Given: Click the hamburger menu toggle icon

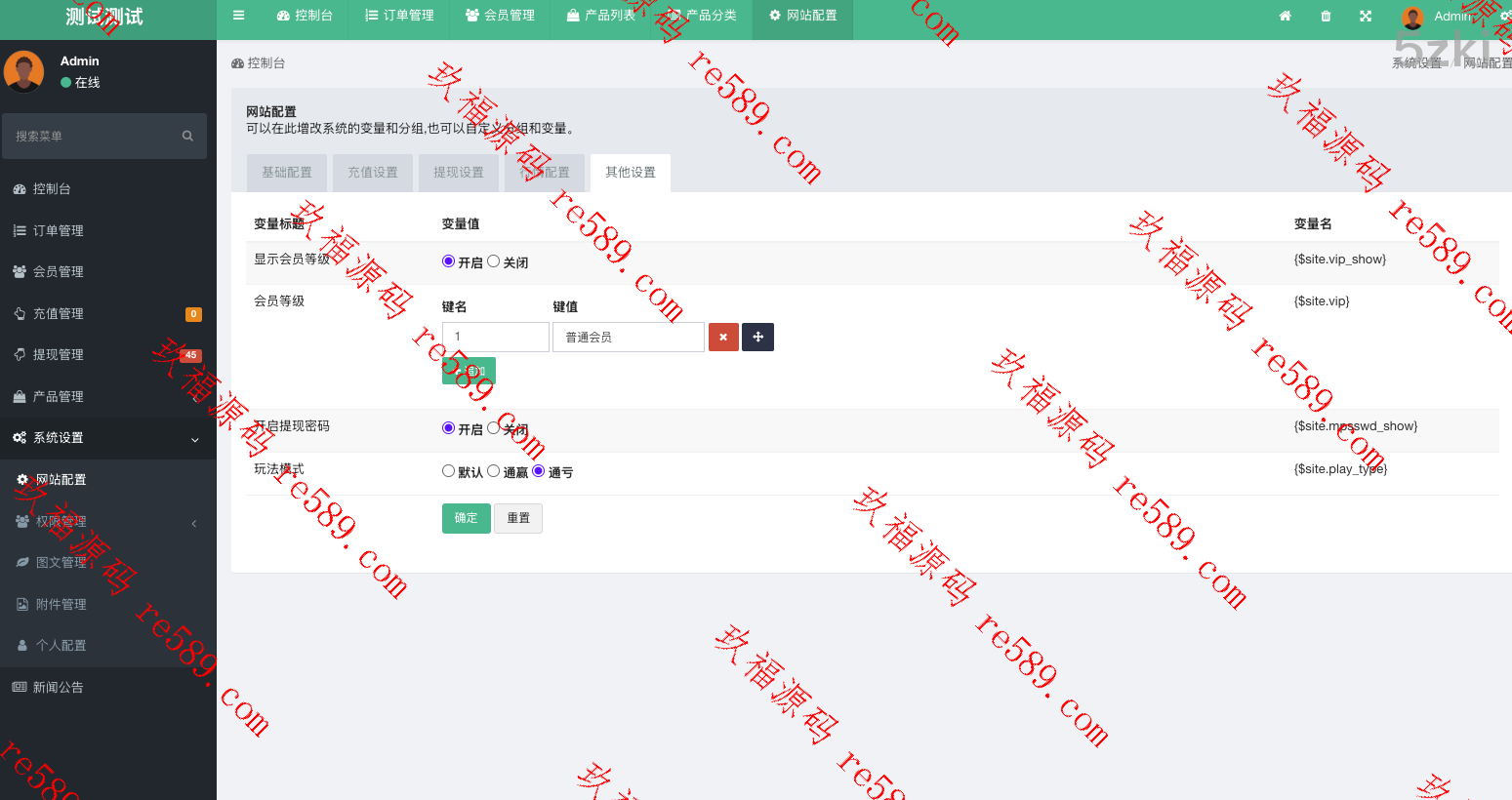Looking at the screenshot, I should pyautogui.click(x=238, y=16).
